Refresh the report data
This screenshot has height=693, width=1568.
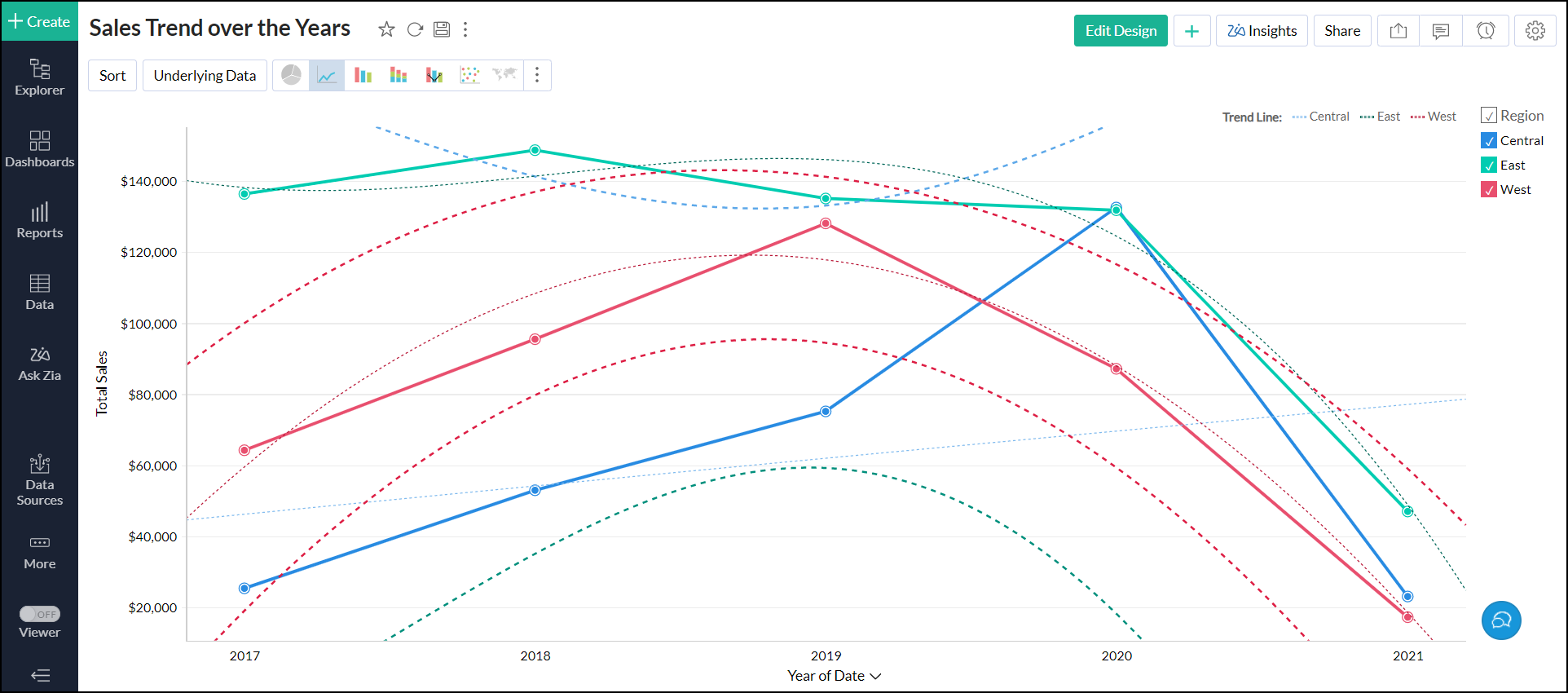tap(415, 30)
